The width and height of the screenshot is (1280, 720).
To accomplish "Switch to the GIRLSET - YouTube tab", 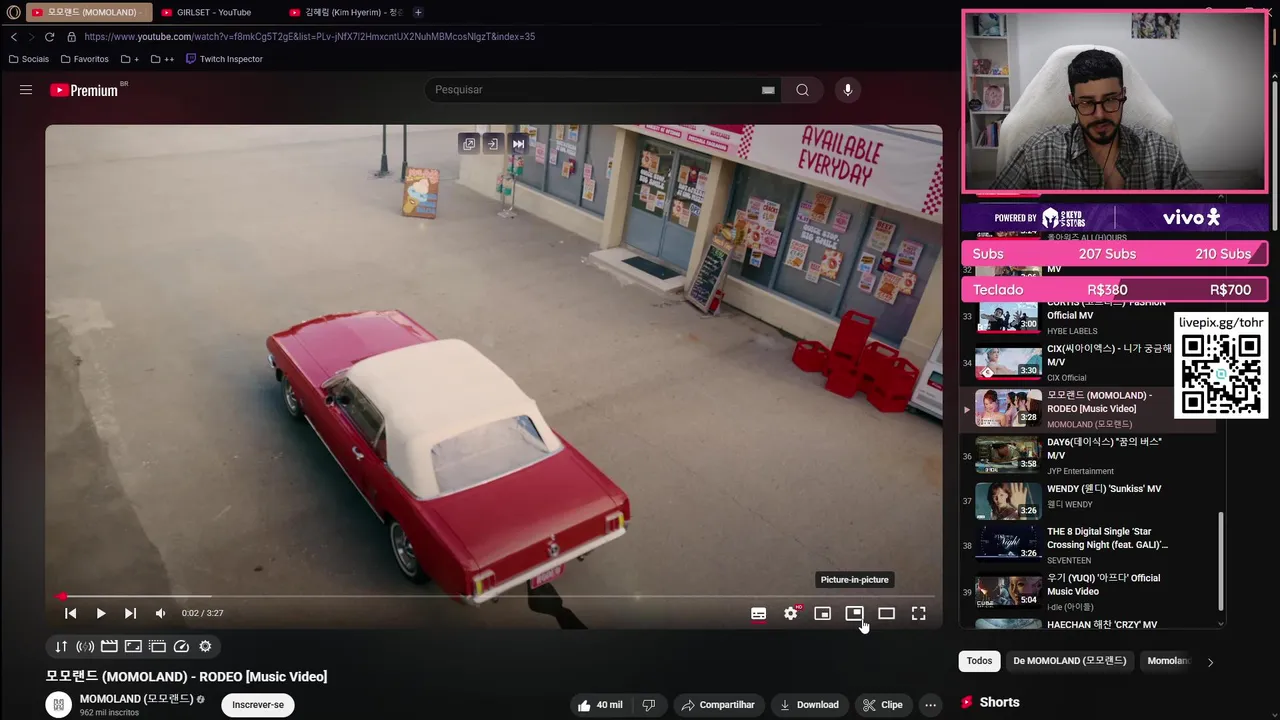I will 213,12.
